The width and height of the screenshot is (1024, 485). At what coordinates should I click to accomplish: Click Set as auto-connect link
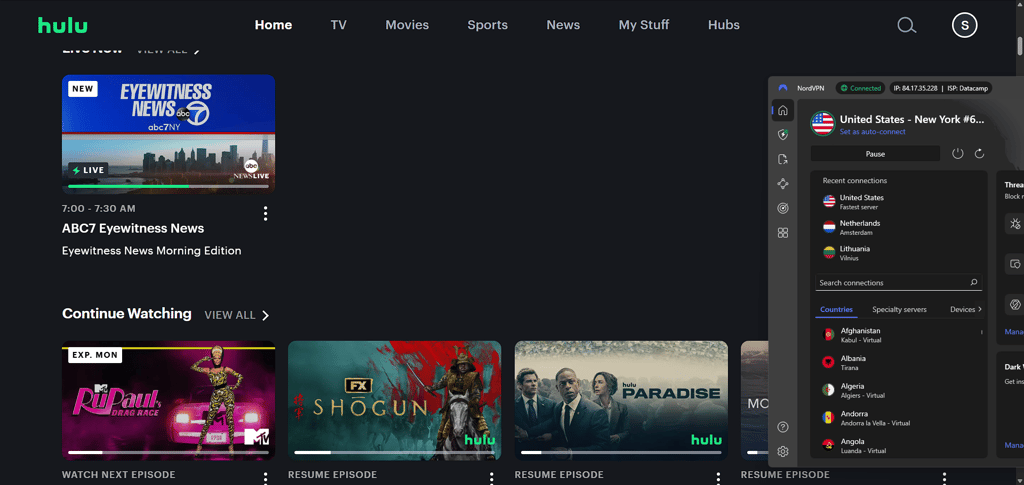(872, 132)
